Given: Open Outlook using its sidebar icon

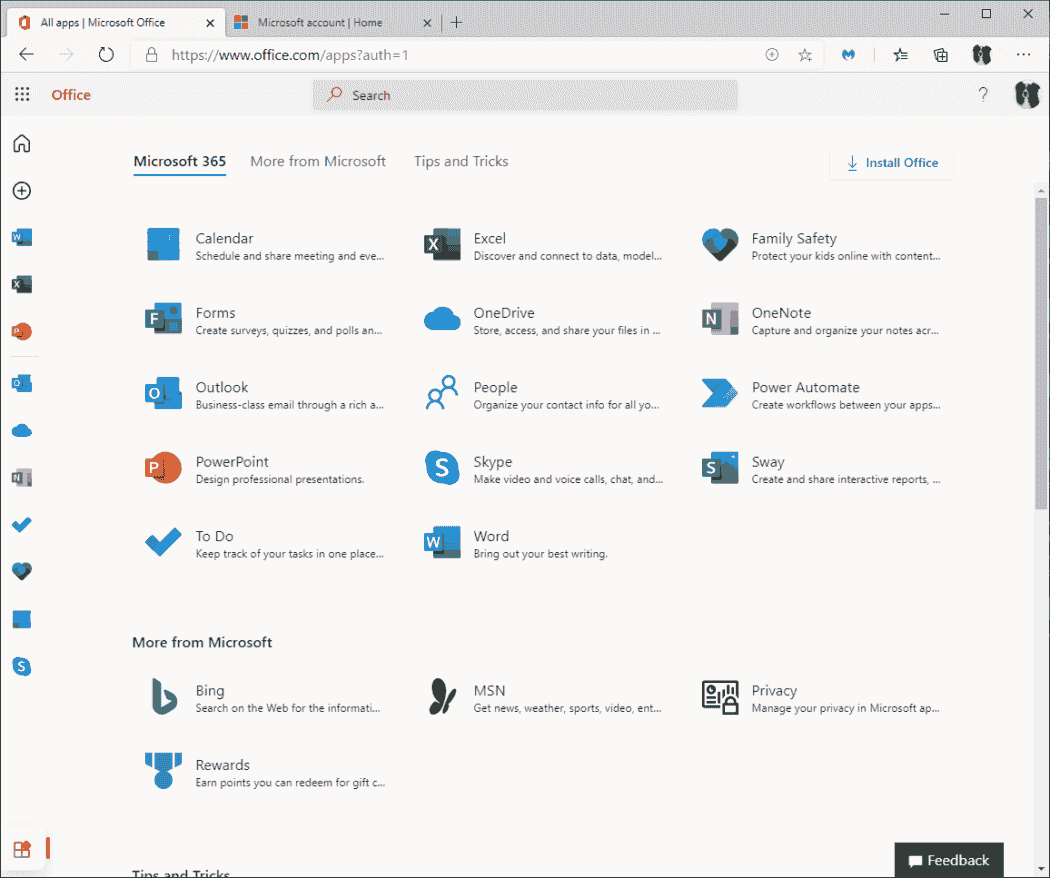Looking at the screenshot, I should [x=21, y=383].
